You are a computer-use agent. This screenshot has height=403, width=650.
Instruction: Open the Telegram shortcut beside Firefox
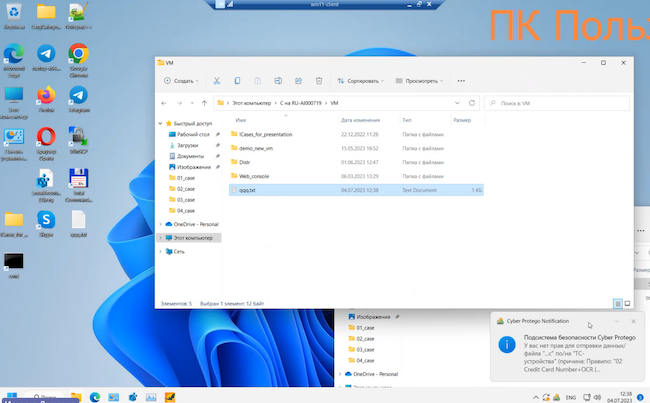(x=78, y=100)
